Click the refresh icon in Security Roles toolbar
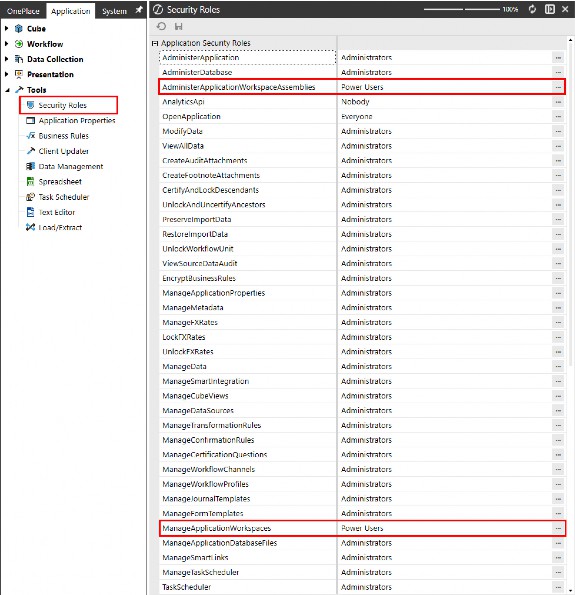Image resolution: width=575 pixels, height=595 pixels. (x=161, y=26)
